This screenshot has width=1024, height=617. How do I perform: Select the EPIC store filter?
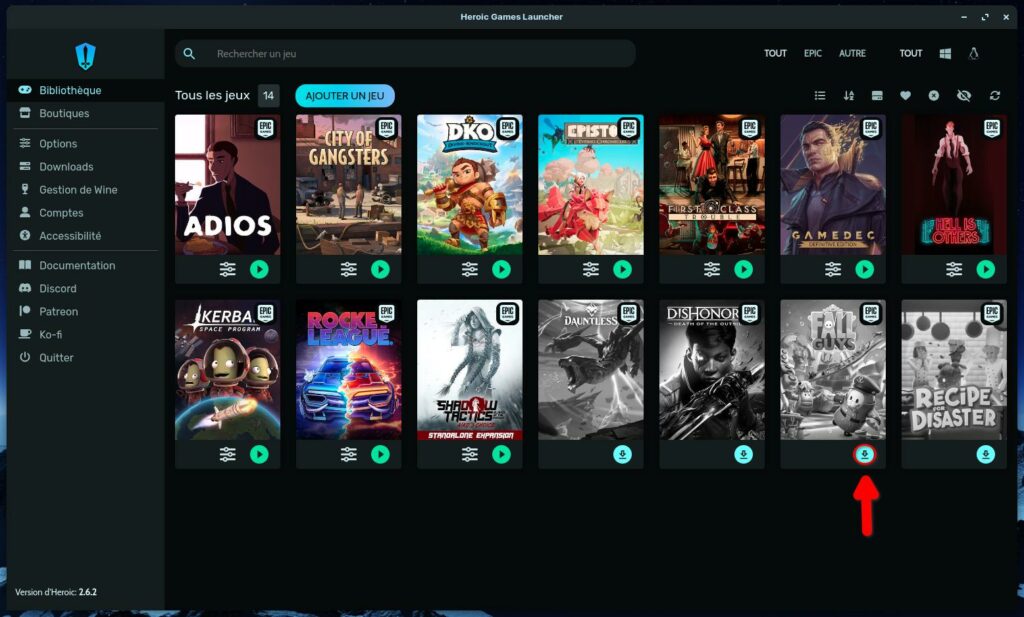click(813, 54)
